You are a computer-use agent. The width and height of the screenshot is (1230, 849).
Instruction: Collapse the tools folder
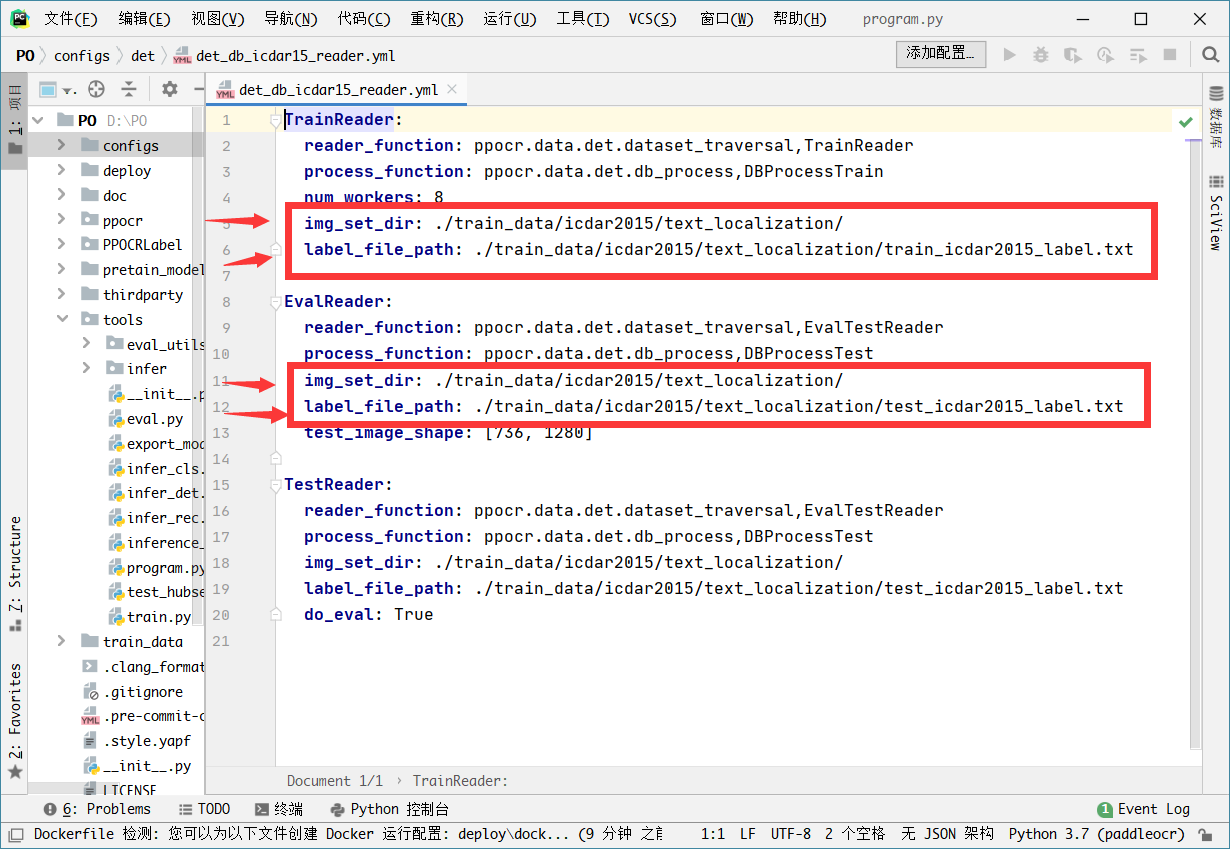tap(62, 319)
